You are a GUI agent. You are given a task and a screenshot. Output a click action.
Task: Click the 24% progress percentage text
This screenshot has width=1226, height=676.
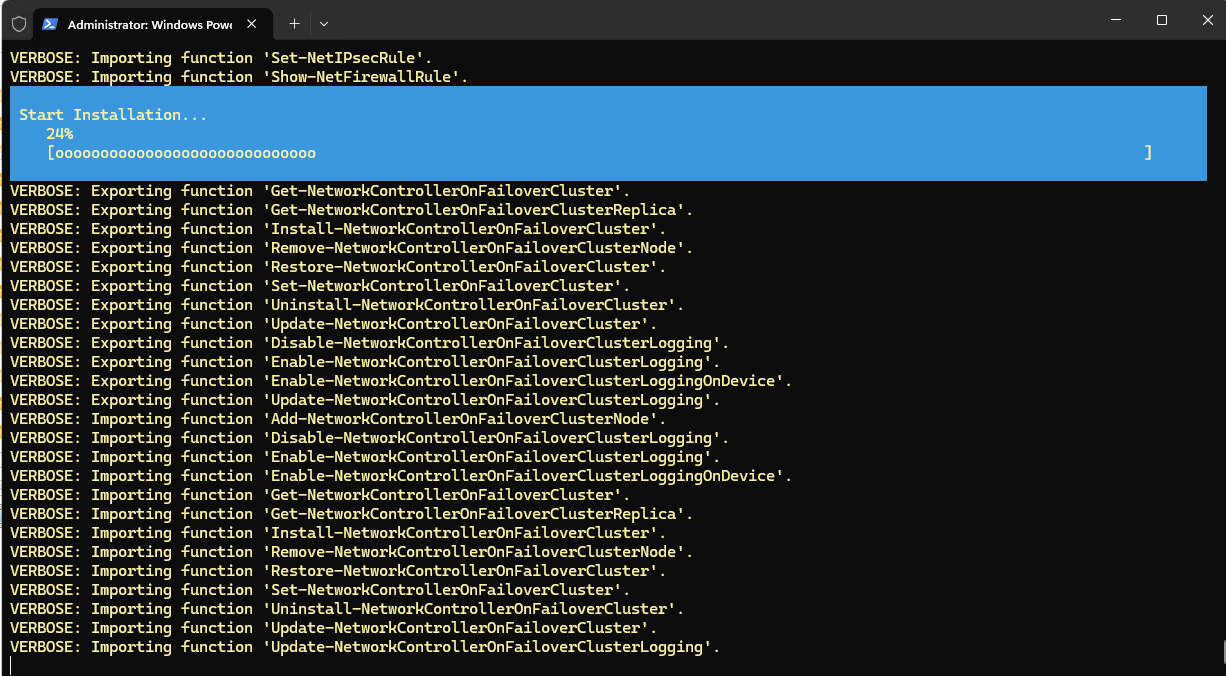click(59, 134)
